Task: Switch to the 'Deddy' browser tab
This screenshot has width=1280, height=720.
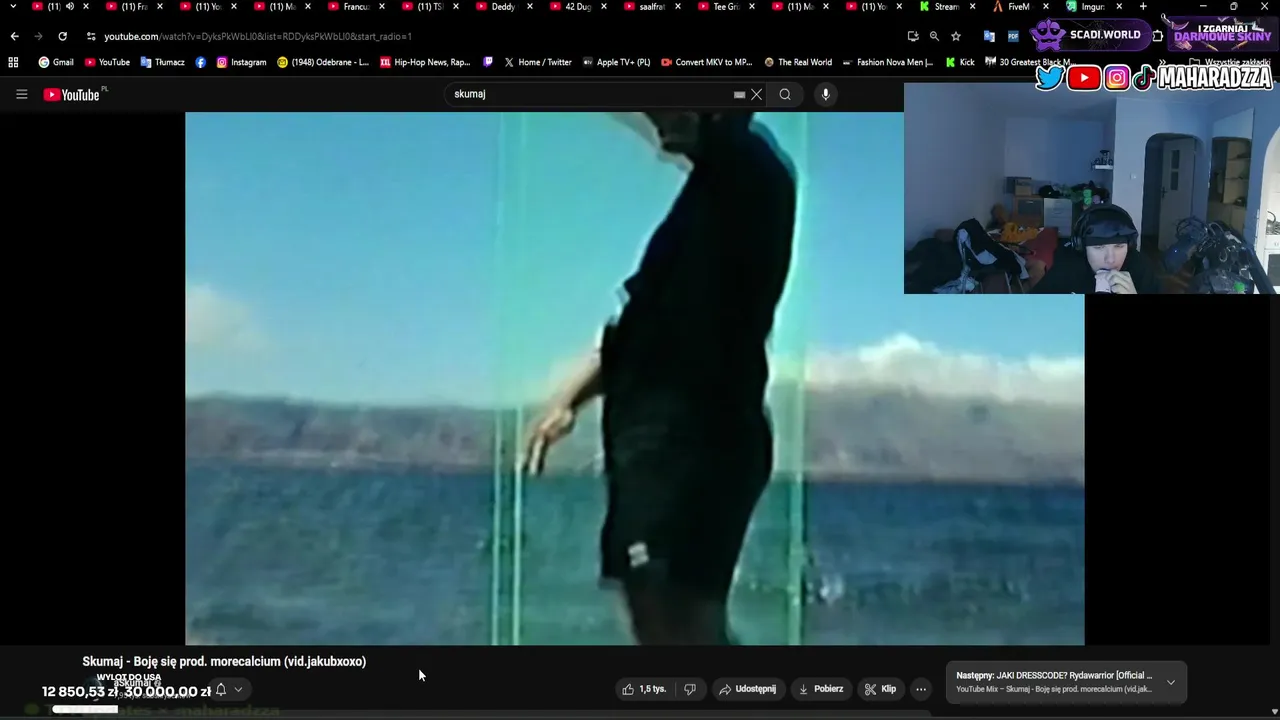Action: coord(497,7)
